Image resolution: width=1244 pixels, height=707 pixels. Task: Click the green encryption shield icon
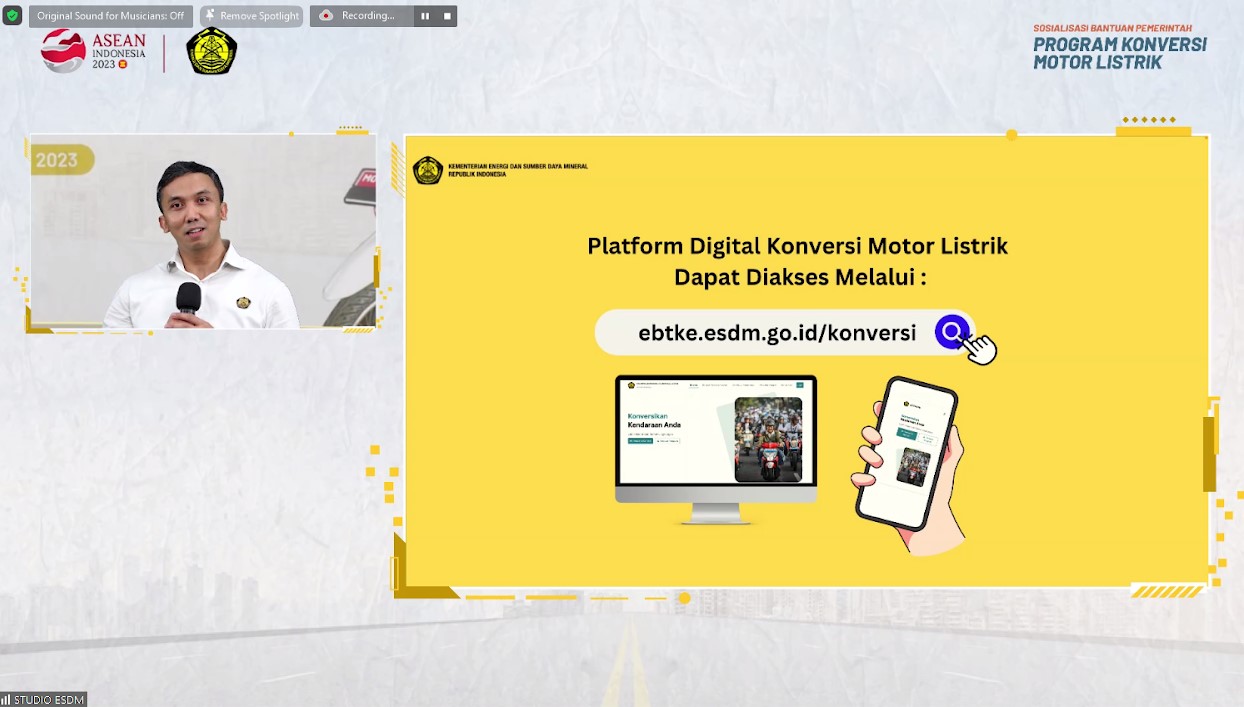(x=12, y=16)
